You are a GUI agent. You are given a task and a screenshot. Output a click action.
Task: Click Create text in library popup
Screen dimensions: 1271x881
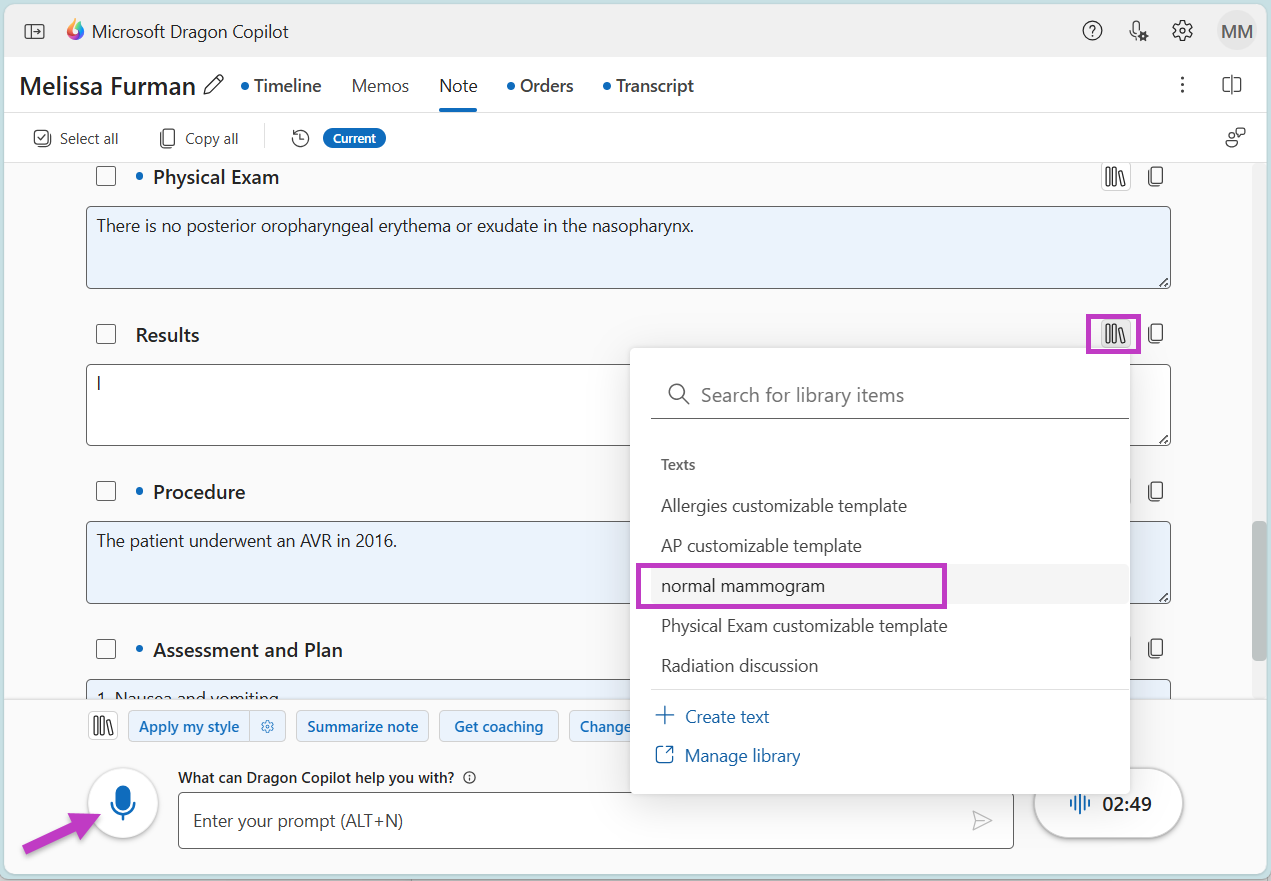coord(712,717)
